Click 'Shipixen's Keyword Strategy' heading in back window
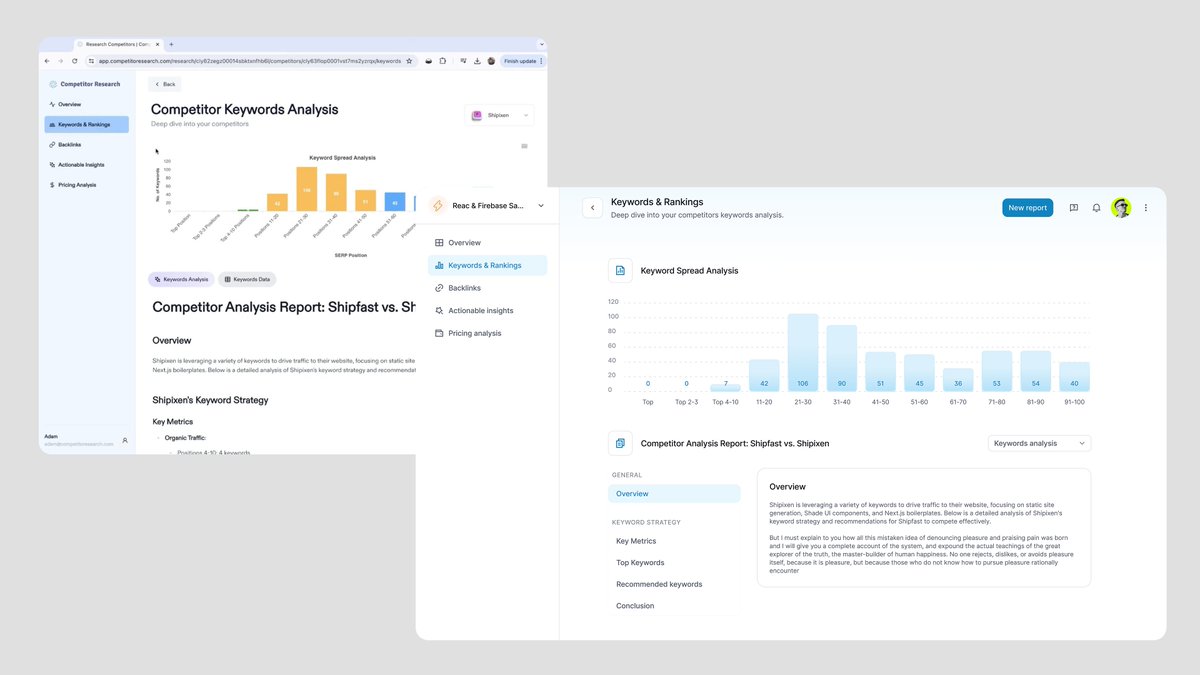Image resolution: width=1200 pixels, height=675 pixels. pyautogui.click(x=210, y=400)
